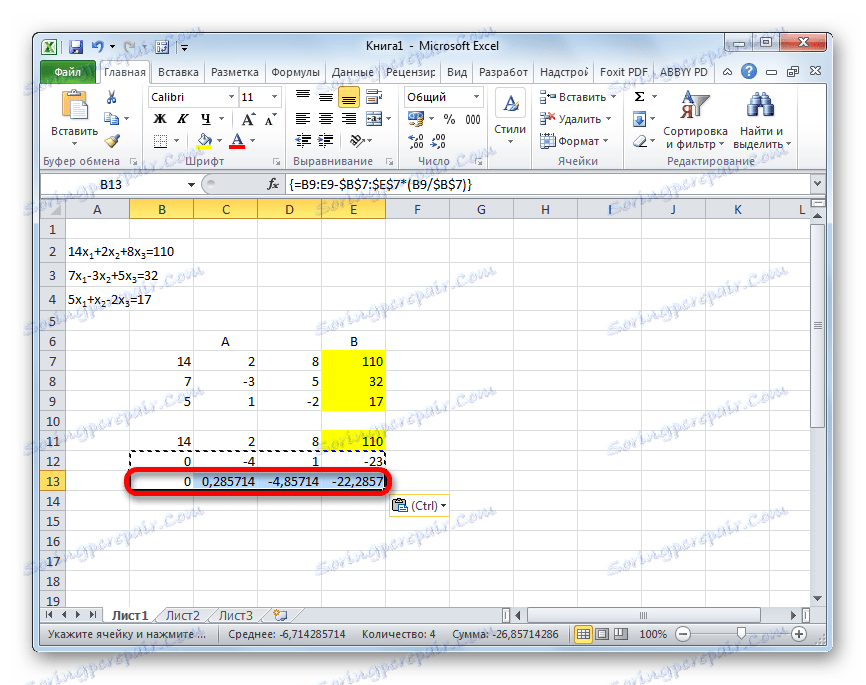Decrease font size with the small A icon
Image resolution: width=866 pixels, height=685 pixels.
point(271,119)
